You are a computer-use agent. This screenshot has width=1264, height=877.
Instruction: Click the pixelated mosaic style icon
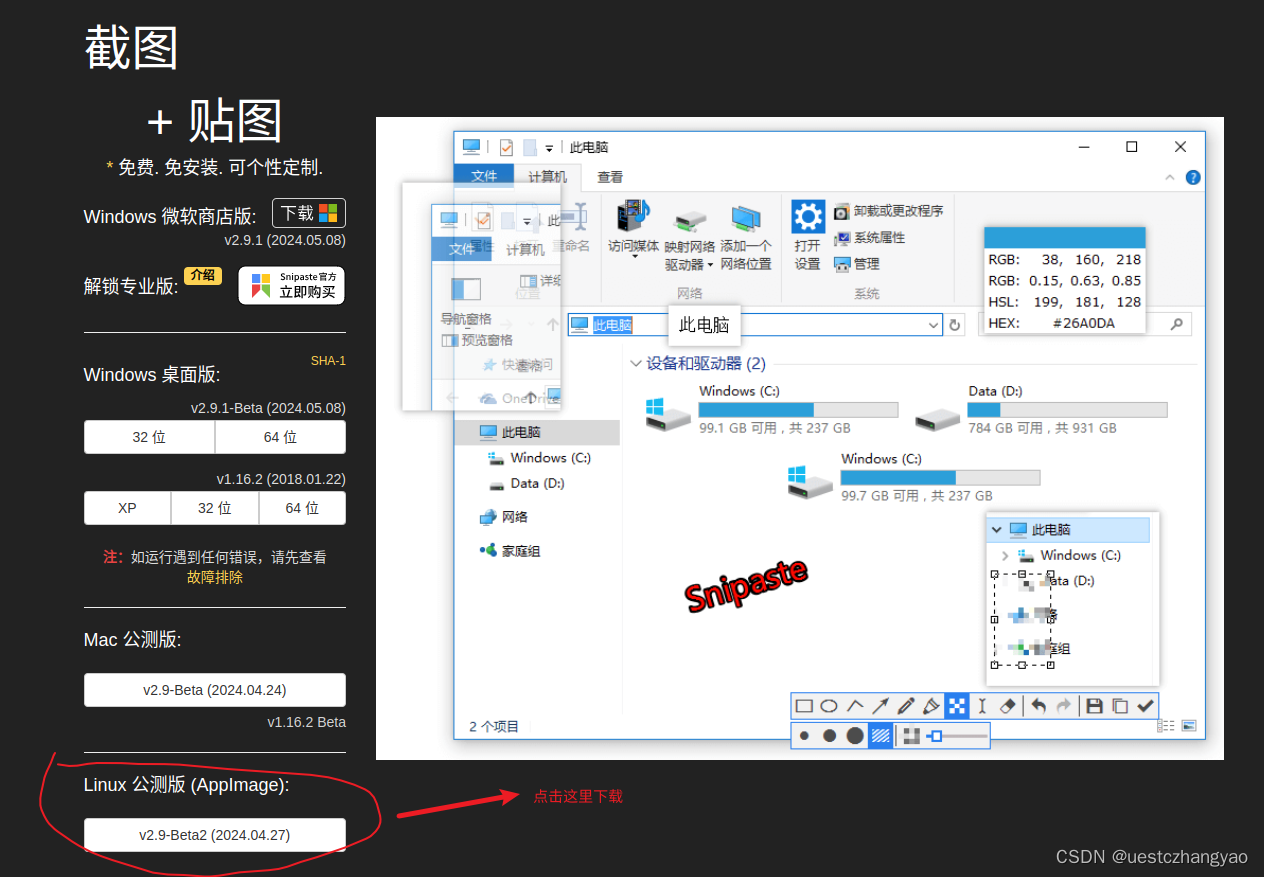click(911, 736)
